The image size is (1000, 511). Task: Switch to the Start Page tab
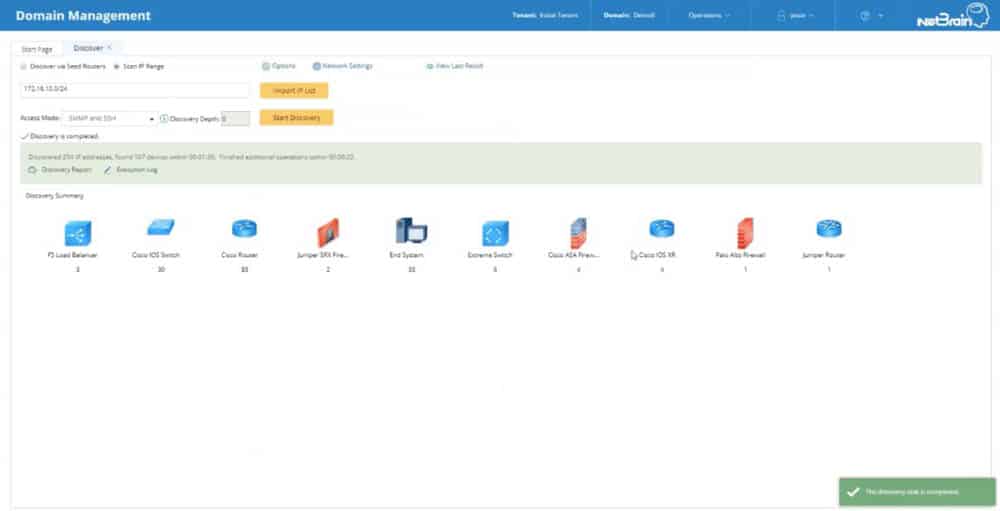37,49
